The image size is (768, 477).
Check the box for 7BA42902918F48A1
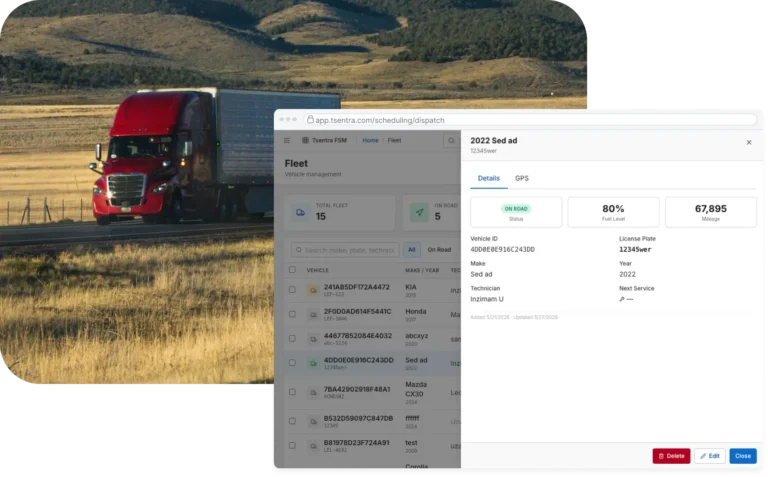pos(292,392)
